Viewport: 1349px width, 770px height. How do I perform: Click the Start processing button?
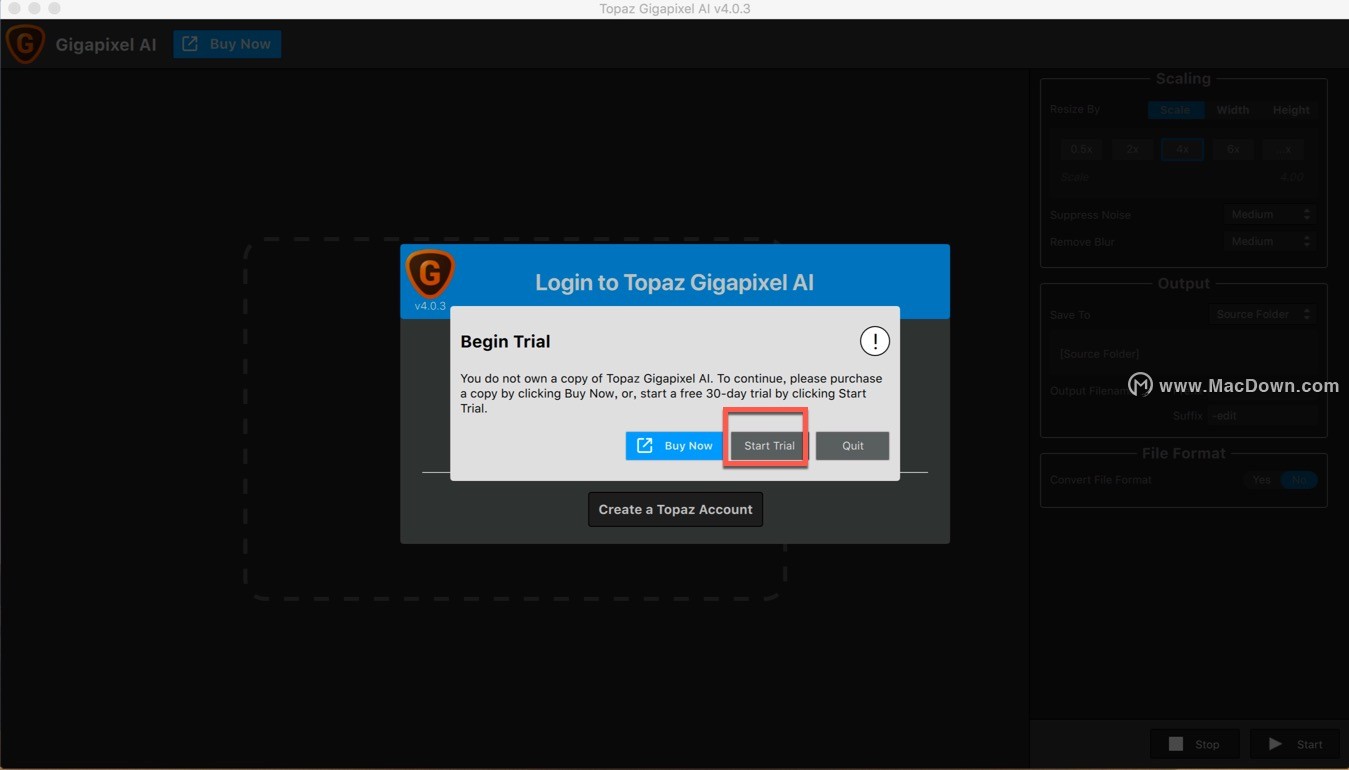coord(1295,744)
